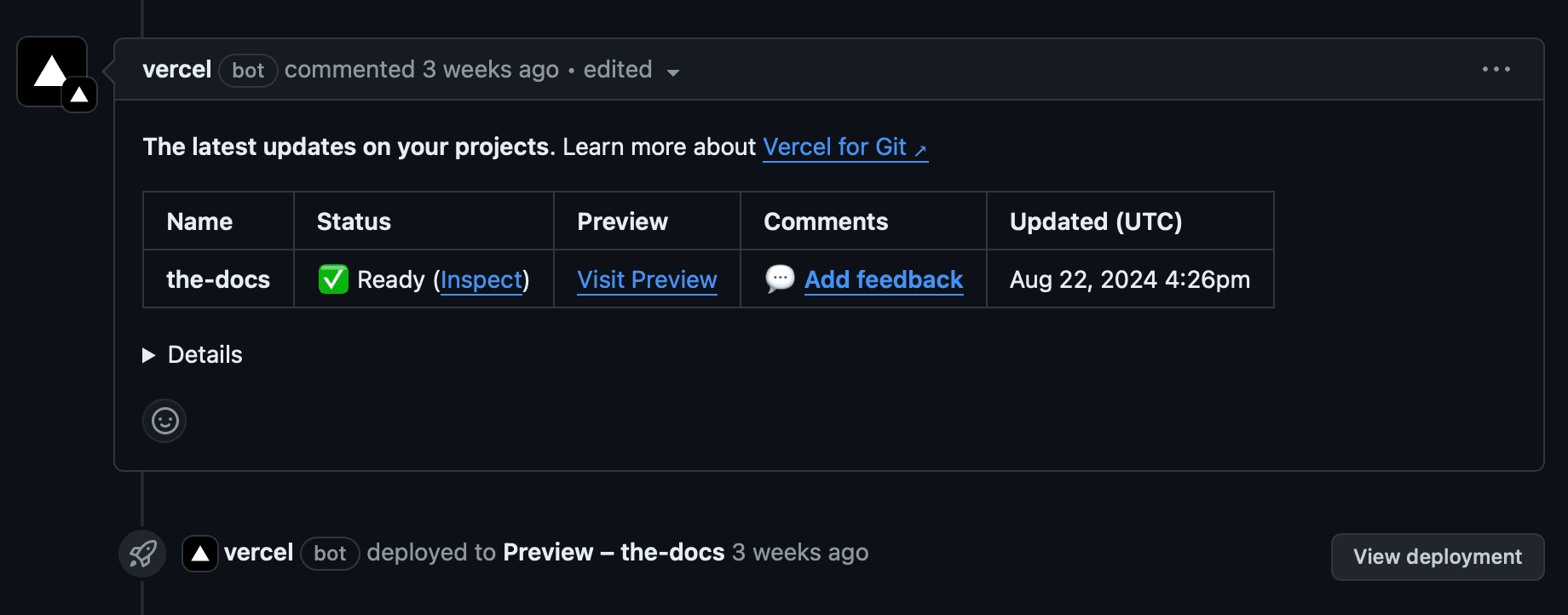Click the rocket deployment icon
This screenshot has height=615, width=1568.
coord(141,554)
